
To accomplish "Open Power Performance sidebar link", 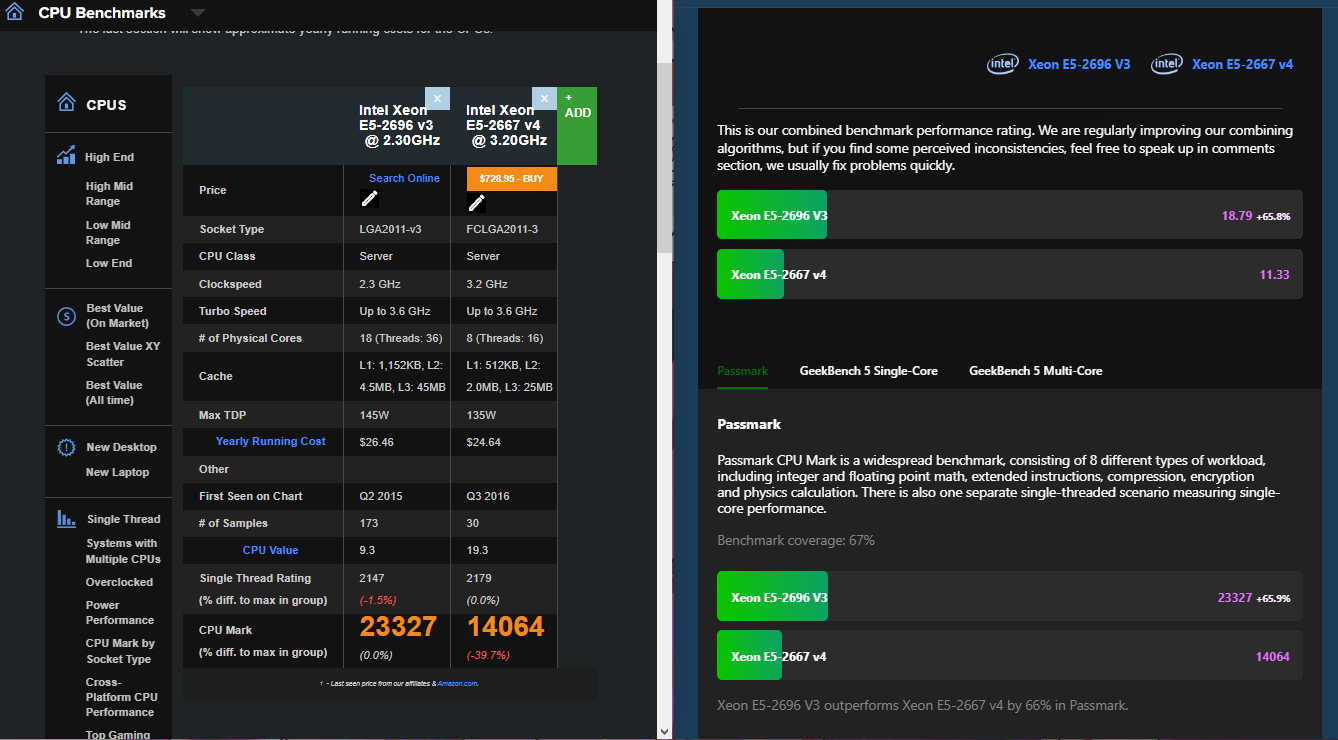I will point(120,613).
